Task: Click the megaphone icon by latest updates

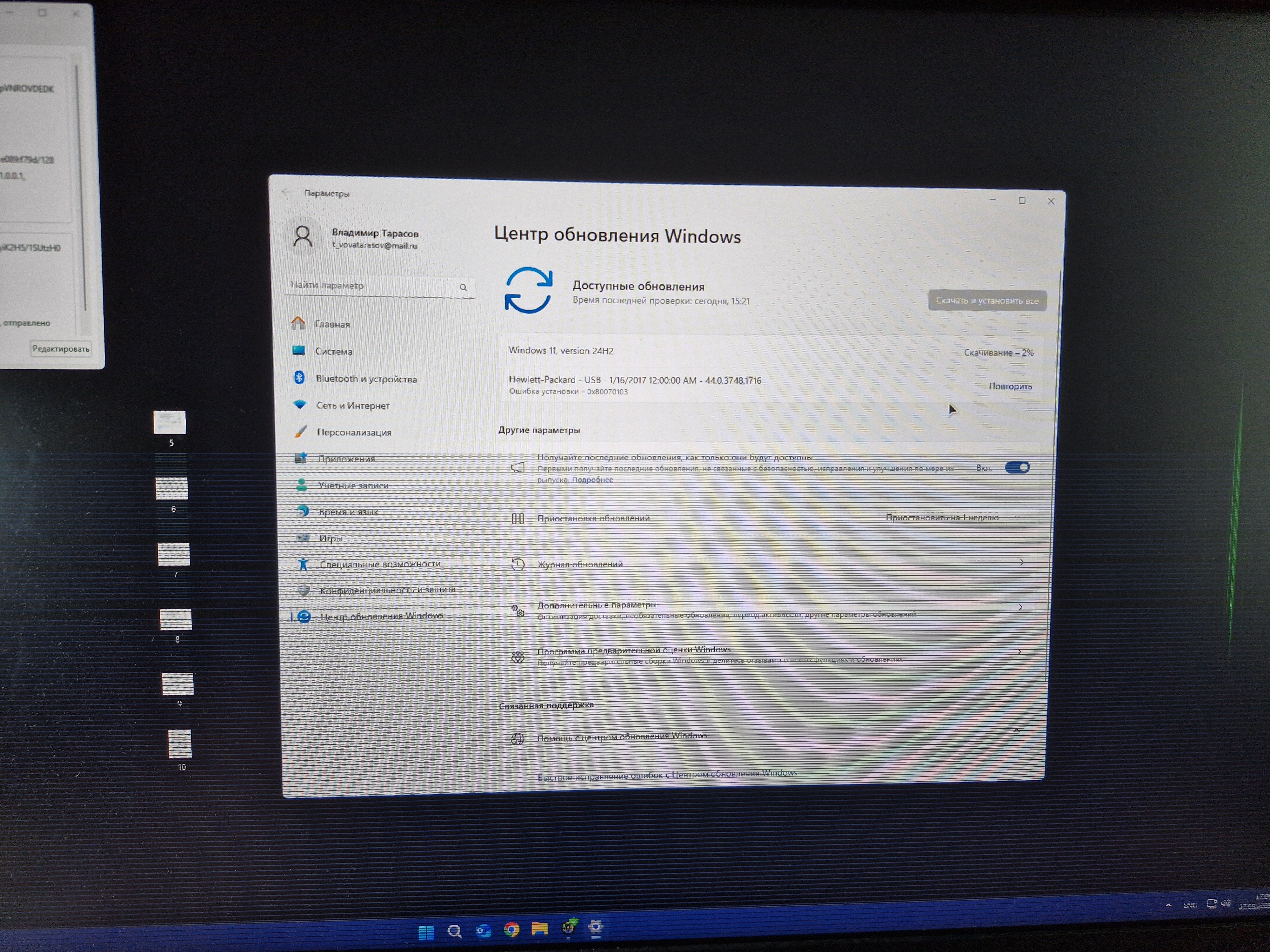Action: coord(517,468)
